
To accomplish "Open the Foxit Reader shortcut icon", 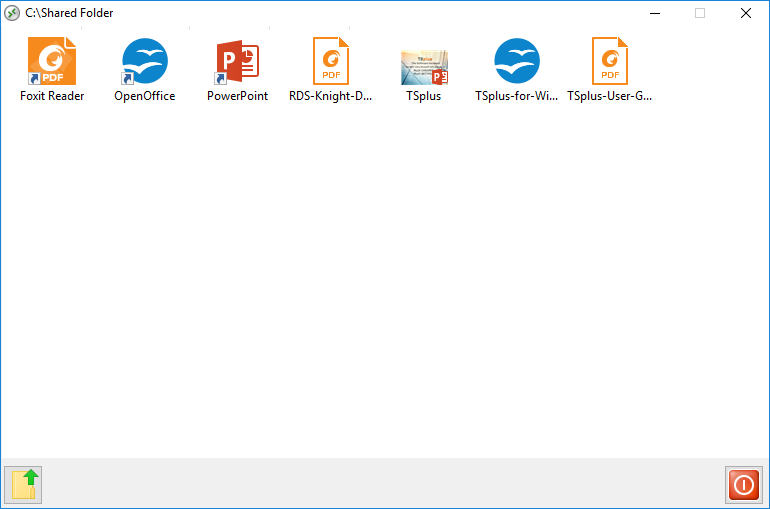I will [x=52, y=61].
